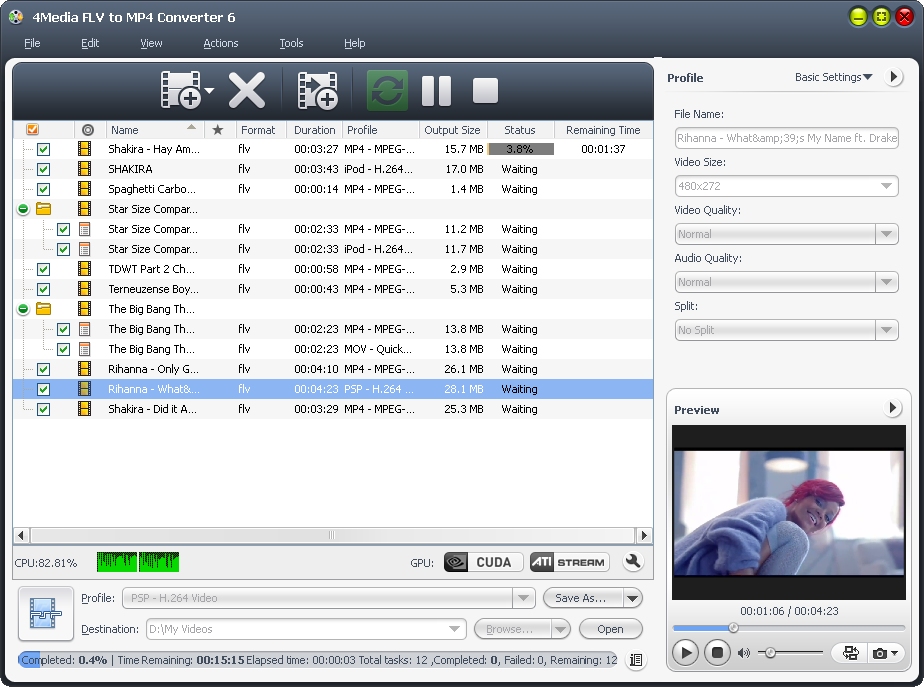Open the Video Size combo box
The height and width of the screenshot is (687, 924).
click(x=786, y=186)
